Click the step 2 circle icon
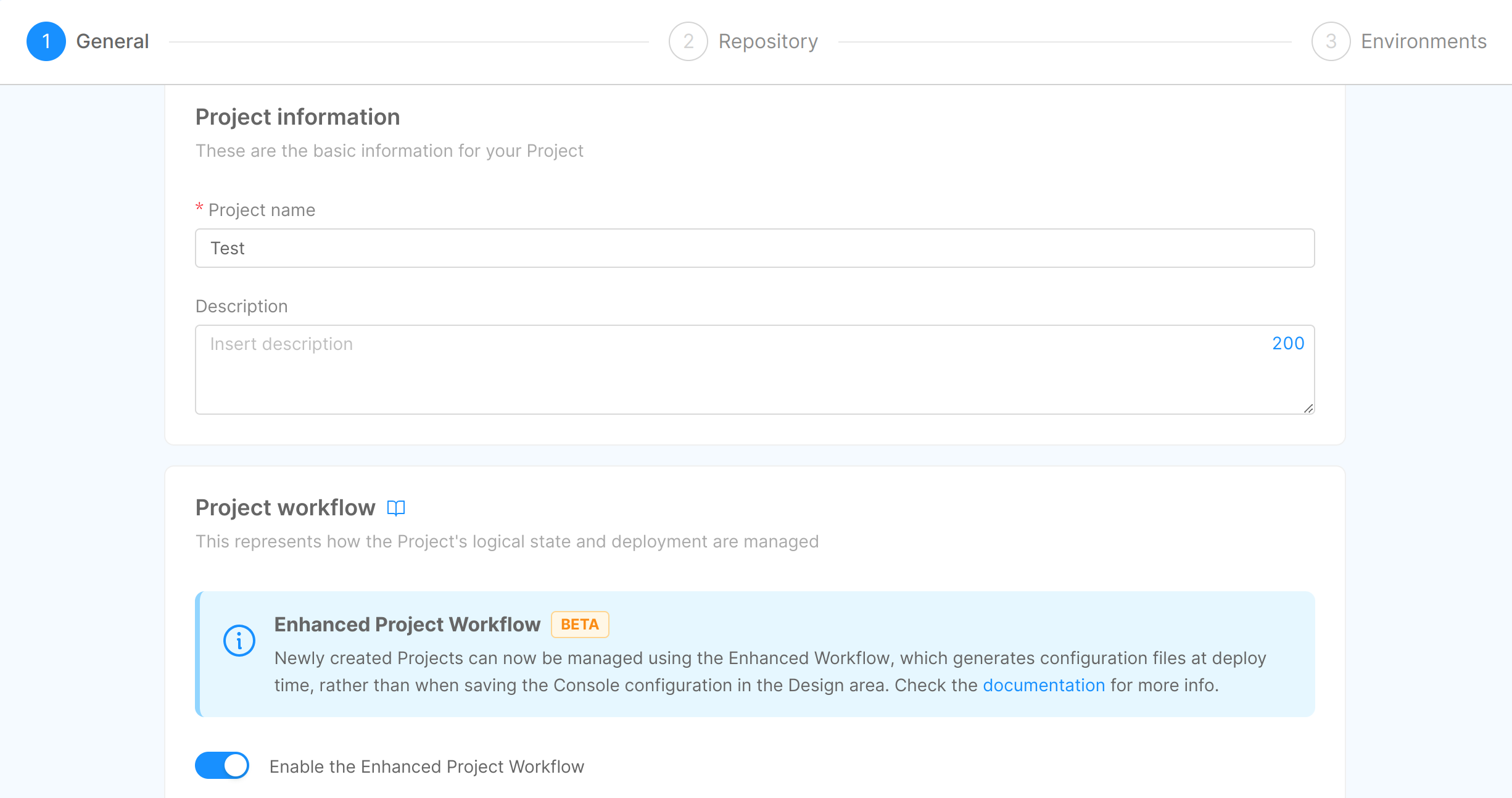This screenshot has width=1512, height=798. tap(688, 41)
